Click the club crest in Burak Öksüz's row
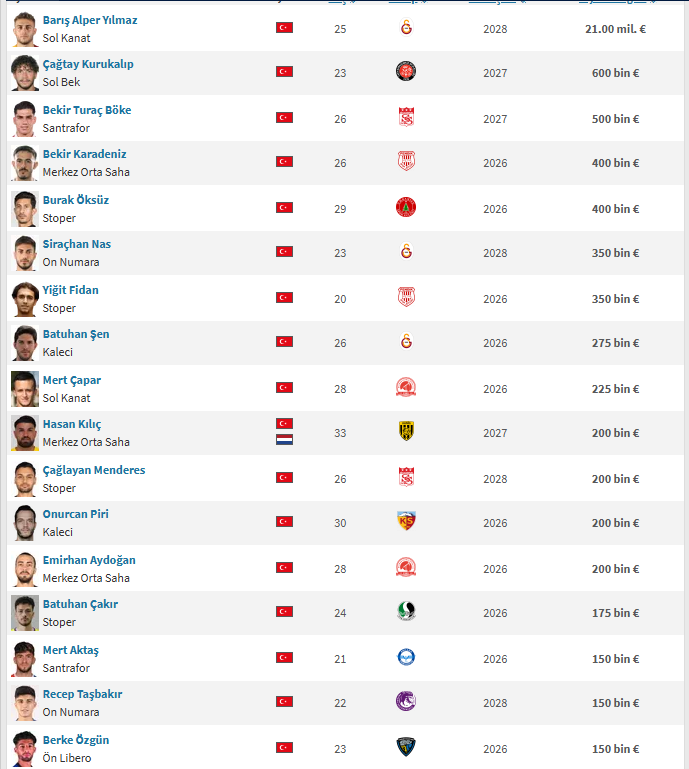Screen dimensions: 689x769 406,208
